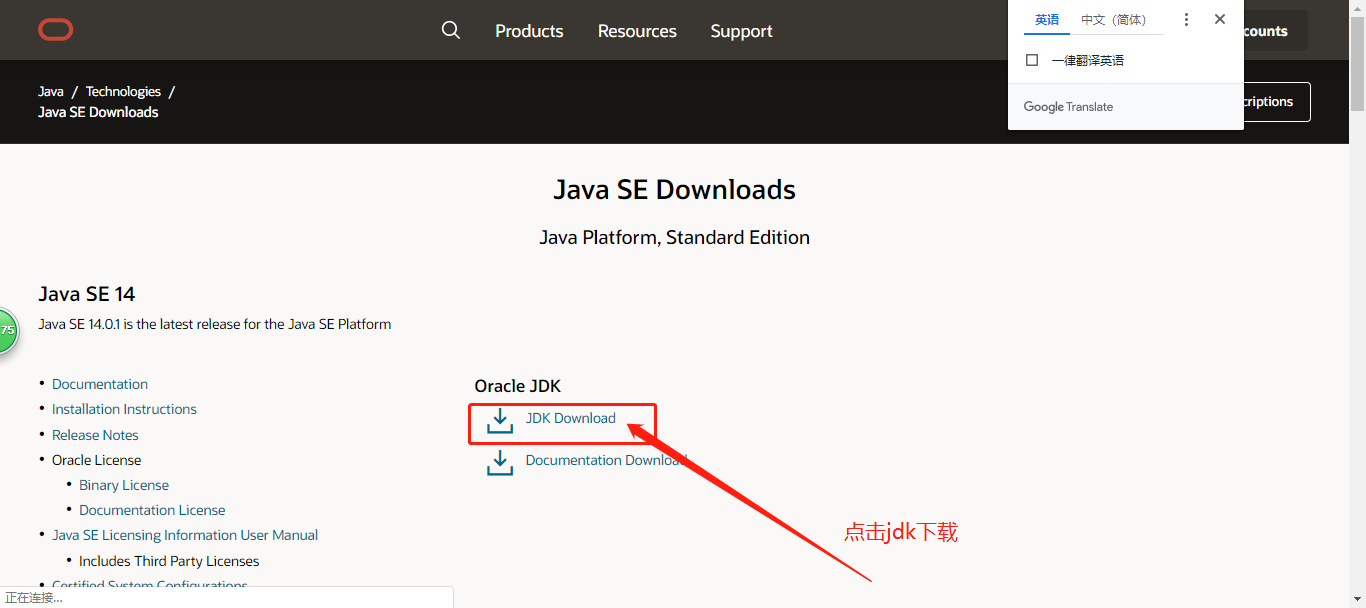Open Java SE Licensing Information User Manual
The width and height of the screenshot is (1366, 608).
pyautogui.click(x=185, y=535)
